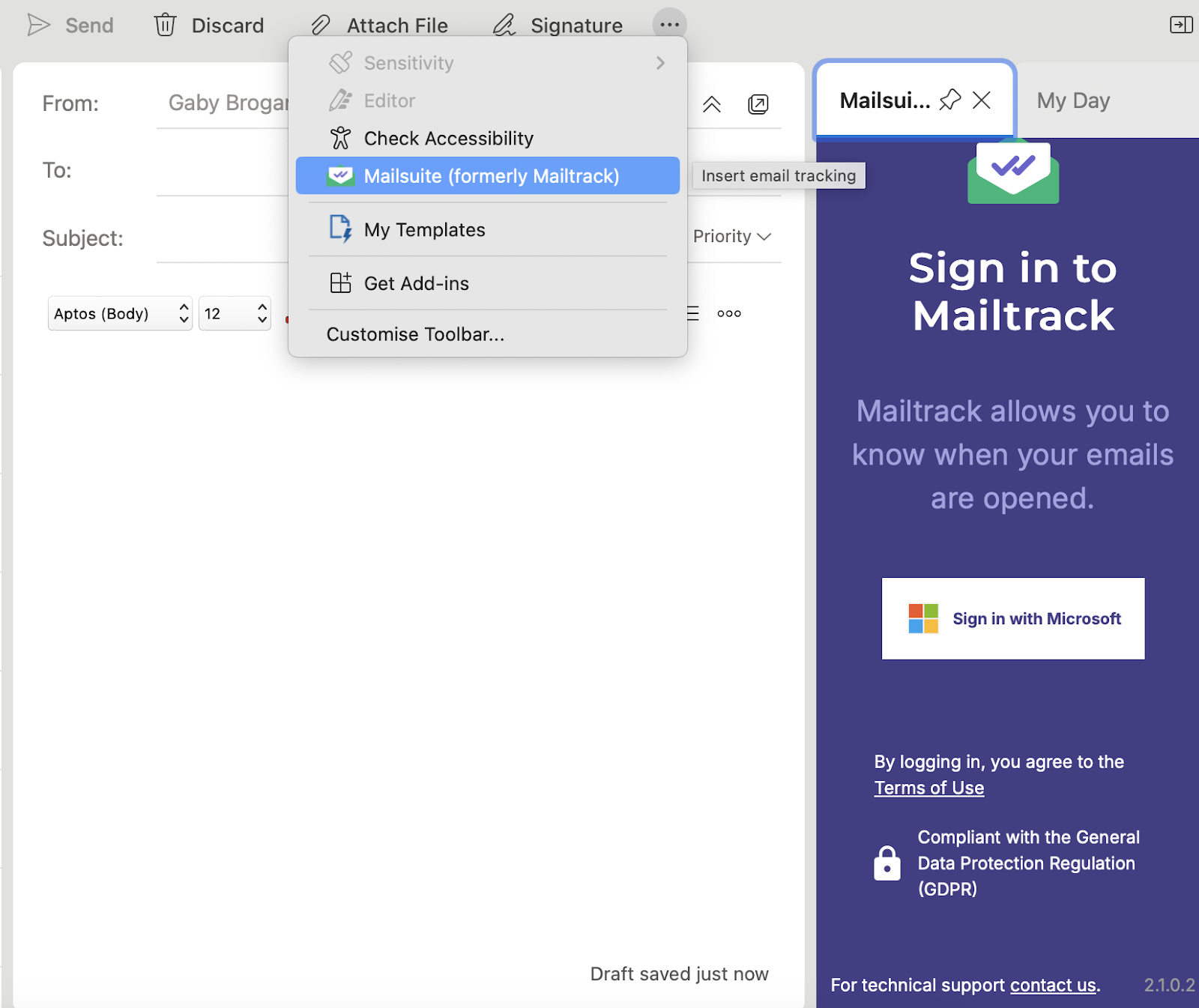Viewport: 1199px width, 1008px height.
Task: Click the My Templates document icon
Action: 340,229
